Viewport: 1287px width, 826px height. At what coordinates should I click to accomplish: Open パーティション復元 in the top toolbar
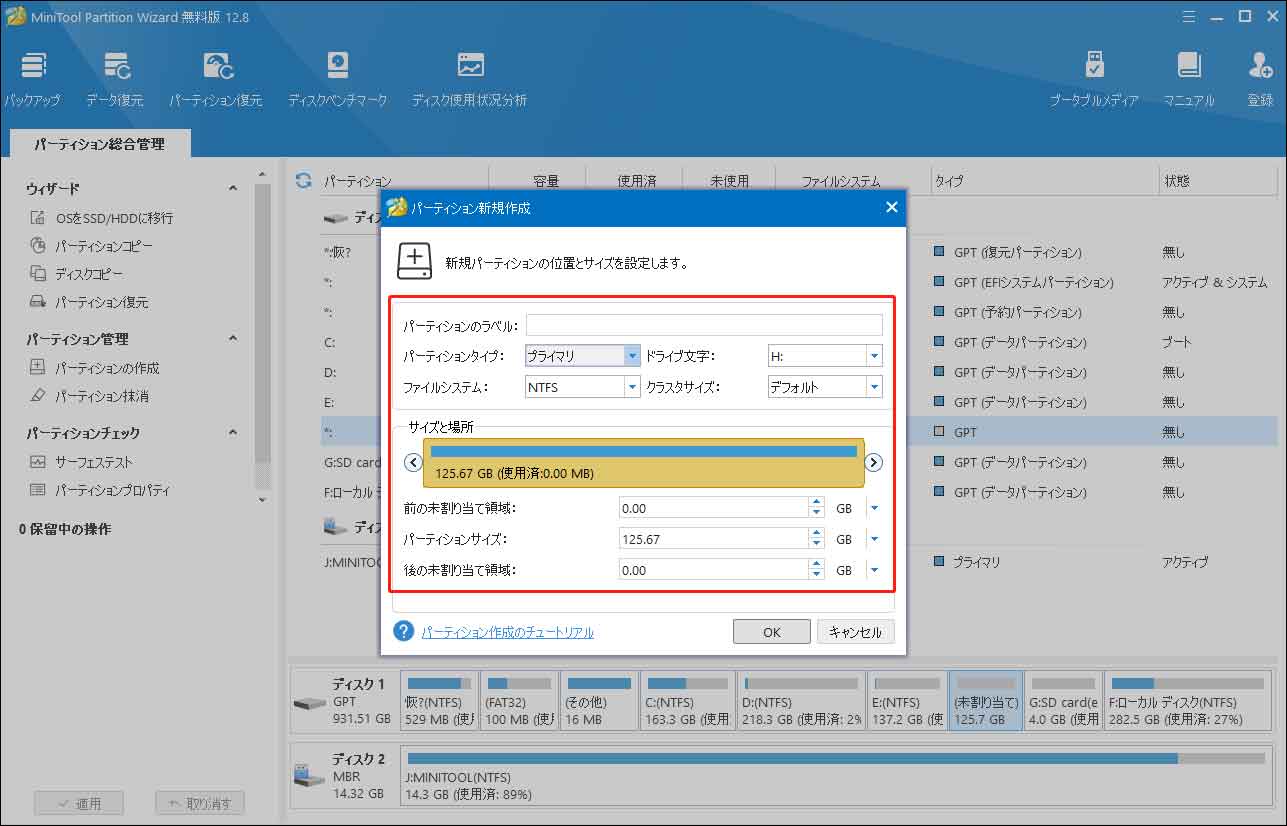[215, 80]
